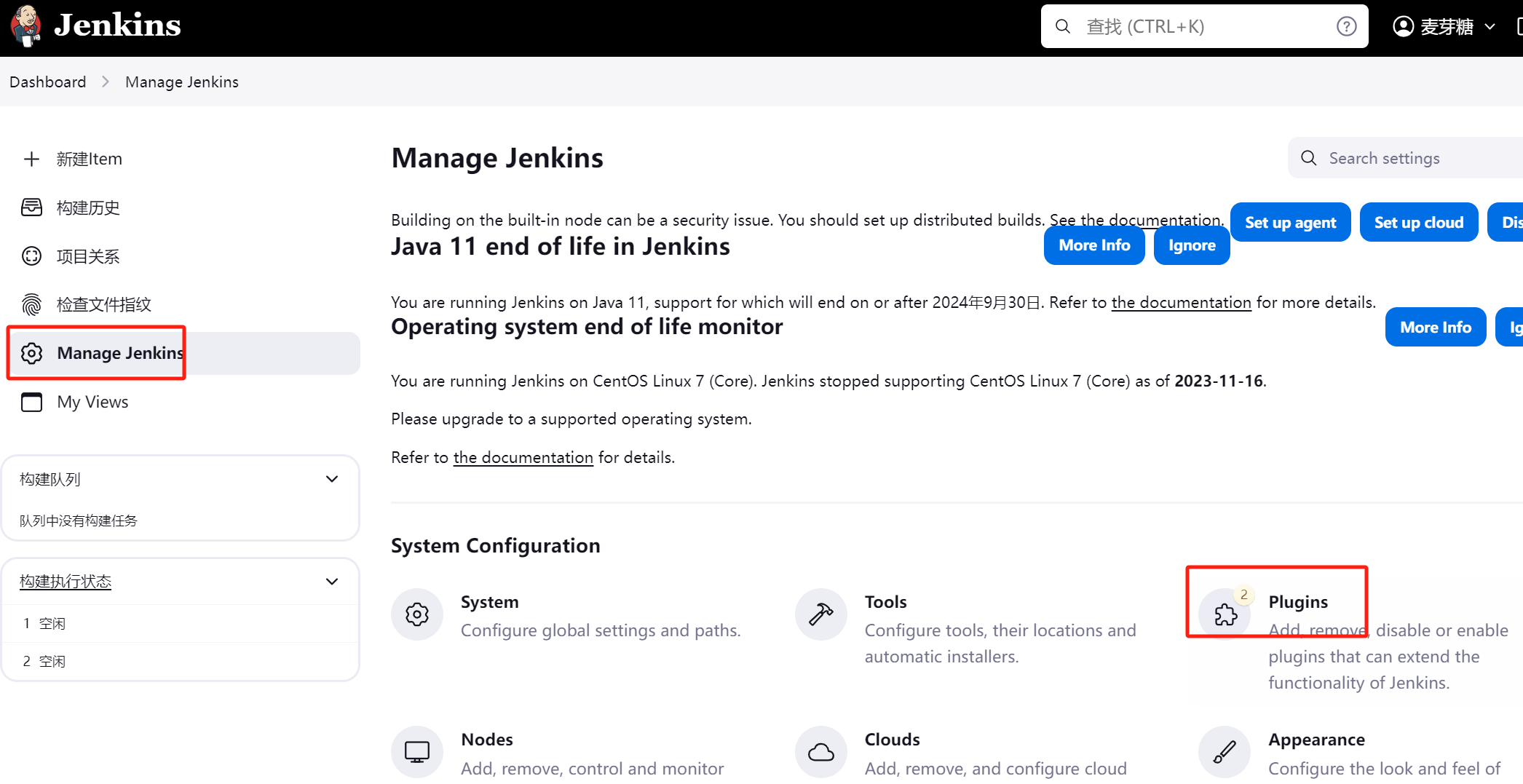Screen dimensions: 1523x784
Task: Click More Info for Java 11 warning
Action: [x=1094, y=245]
